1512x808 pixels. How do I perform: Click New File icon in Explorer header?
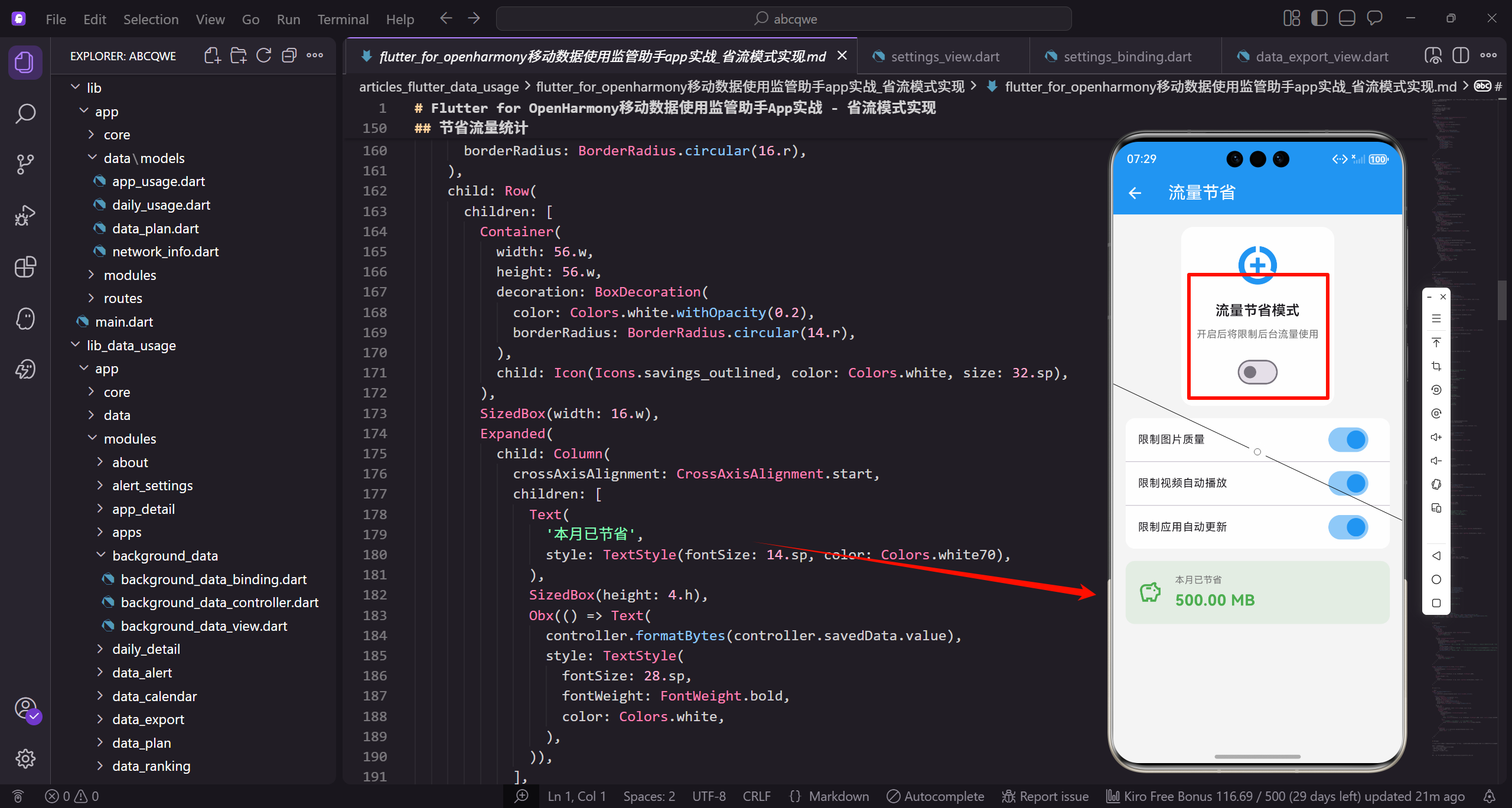point(212,56)
